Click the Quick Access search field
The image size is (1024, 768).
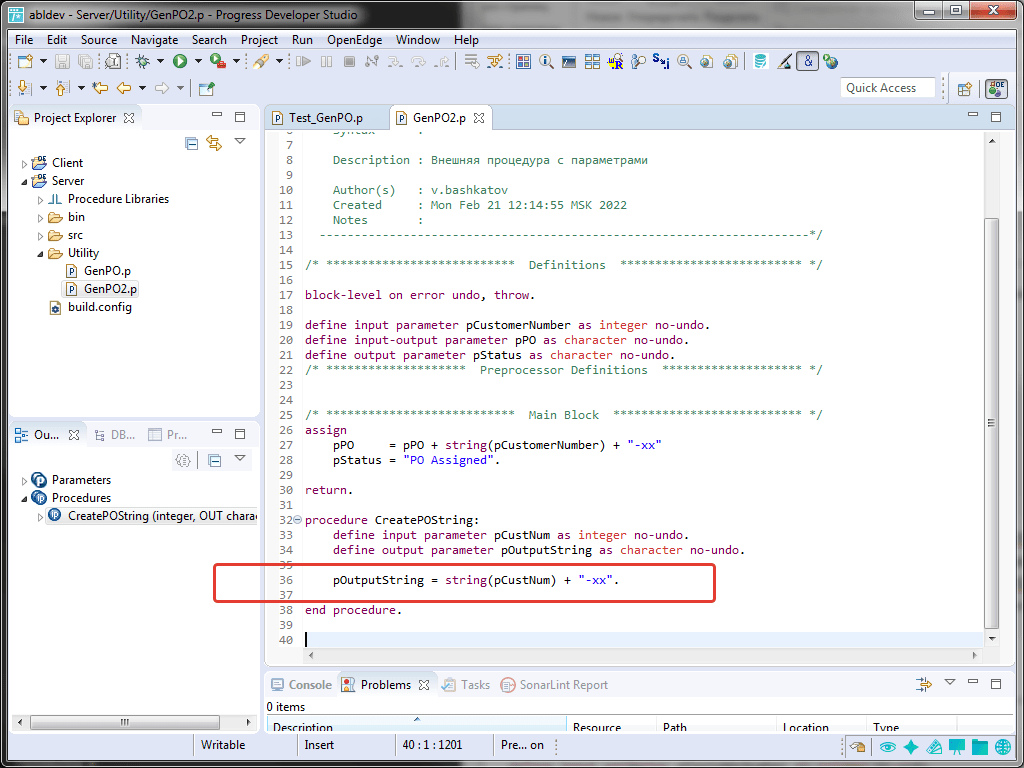coord(888,88)
